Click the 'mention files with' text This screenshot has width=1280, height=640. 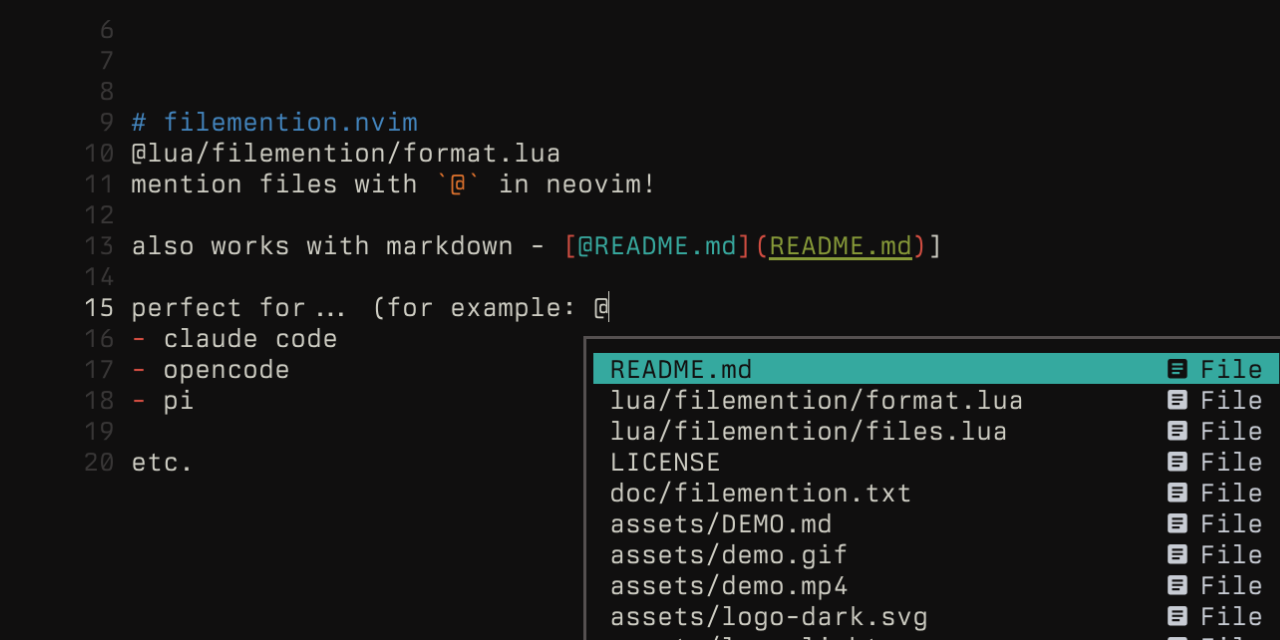[x=274, y=185]
